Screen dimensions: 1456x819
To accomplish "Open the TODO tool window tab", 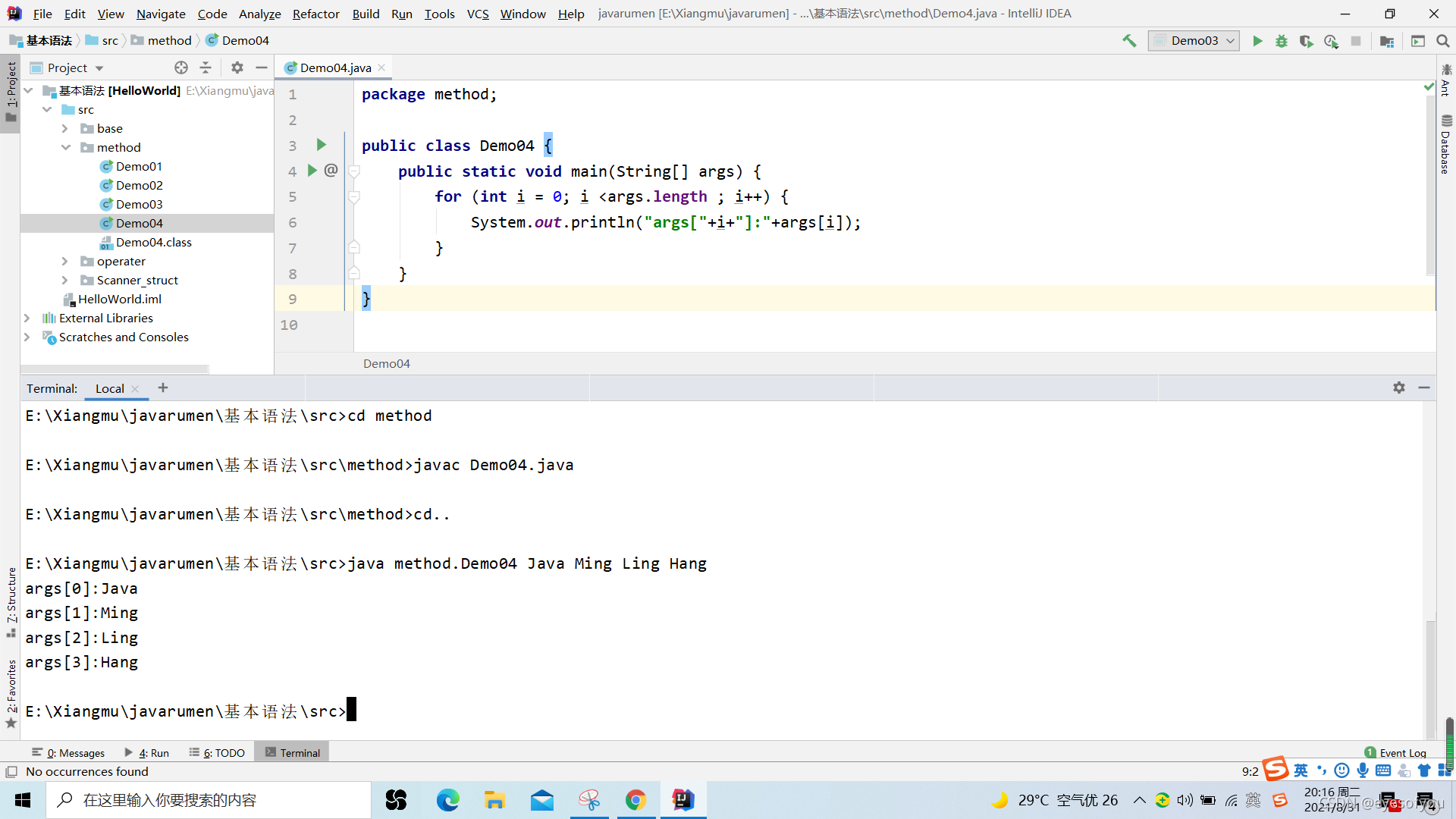I will click(x=217, y=753).
